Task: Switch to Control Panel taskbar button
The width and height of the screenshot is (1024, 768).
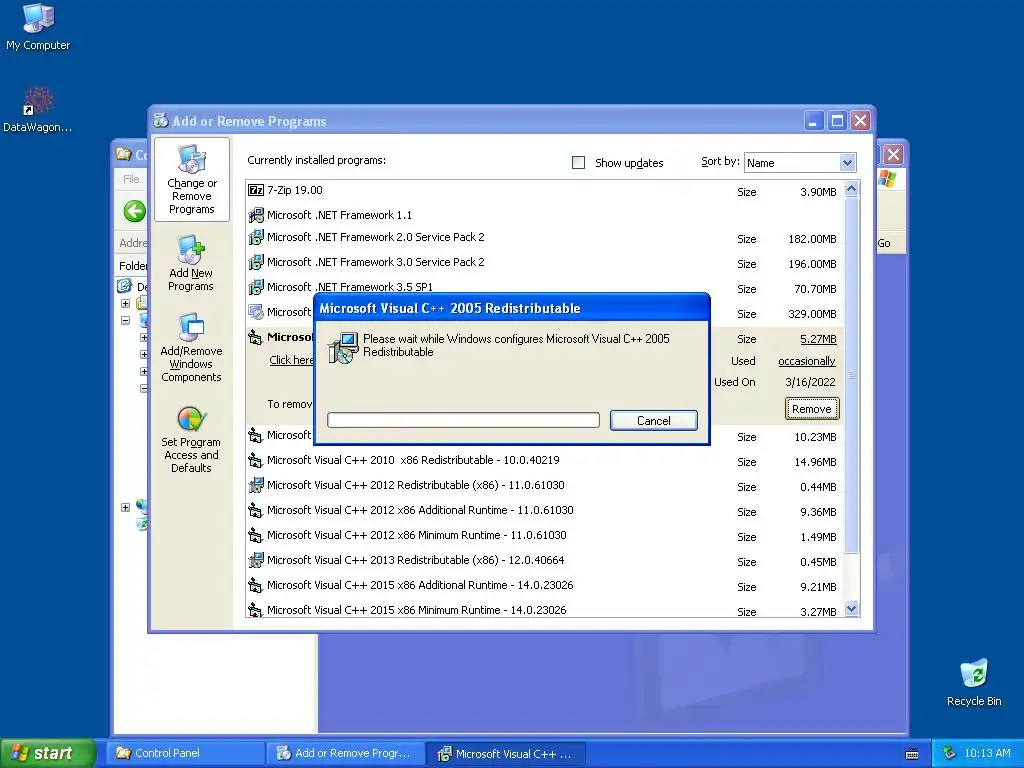Action: click(185, 753)
